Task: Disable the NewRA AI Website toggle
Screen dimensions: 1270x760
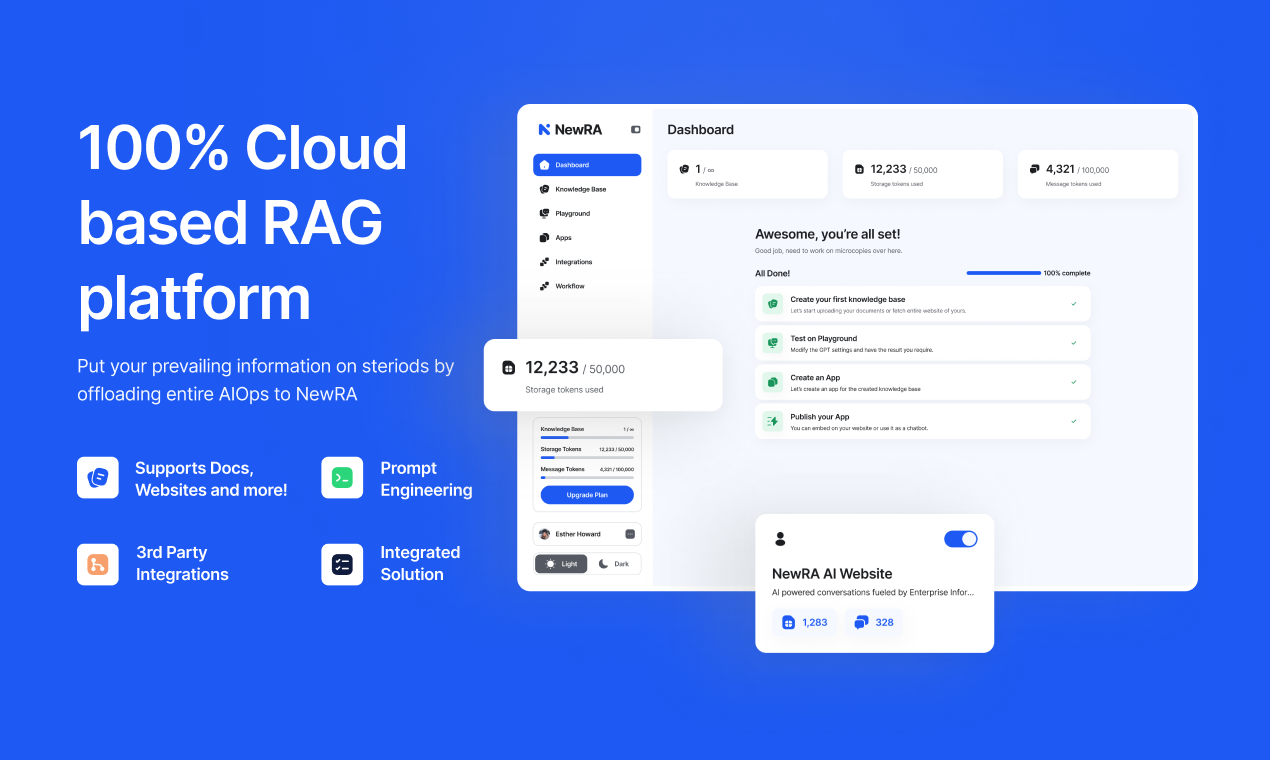Action: click(961, 539)
